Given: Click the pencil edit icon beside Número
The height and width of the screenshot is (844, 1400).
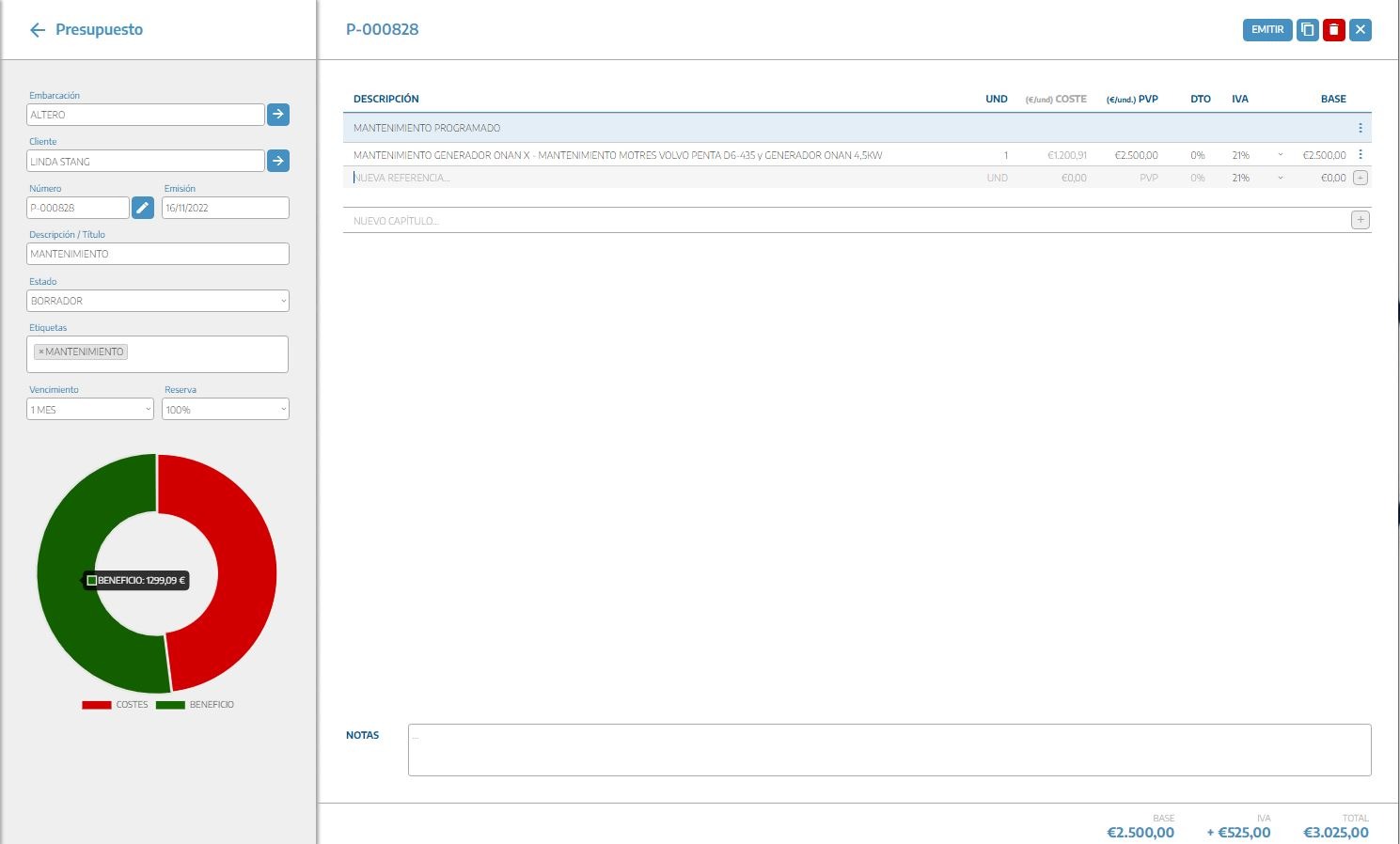Looking at the screenshot, I should coord(142,208).
